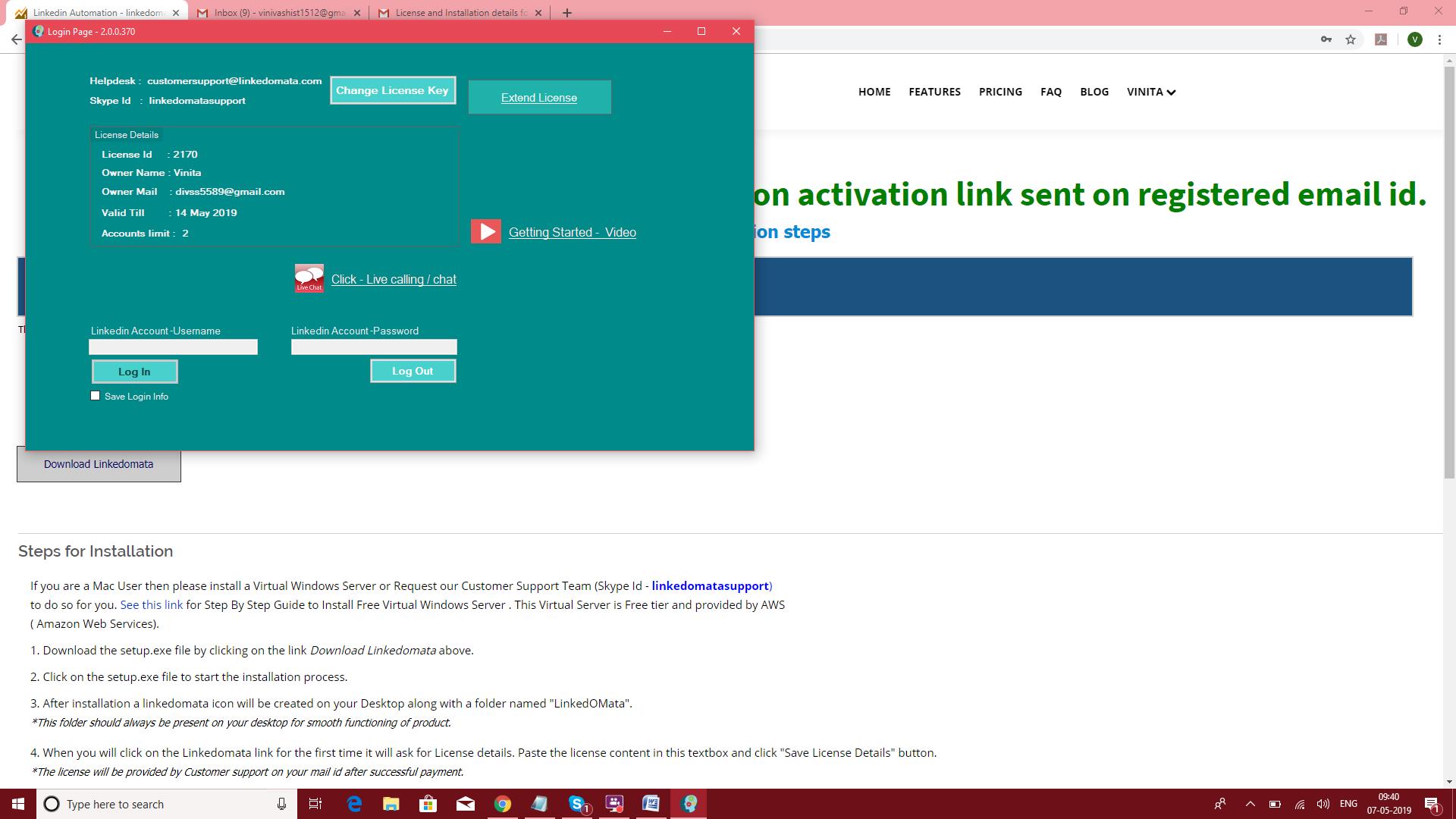Click the Cortana microphone icon
The height and width of the screenshot is (819, 1456).
point(281,804)
